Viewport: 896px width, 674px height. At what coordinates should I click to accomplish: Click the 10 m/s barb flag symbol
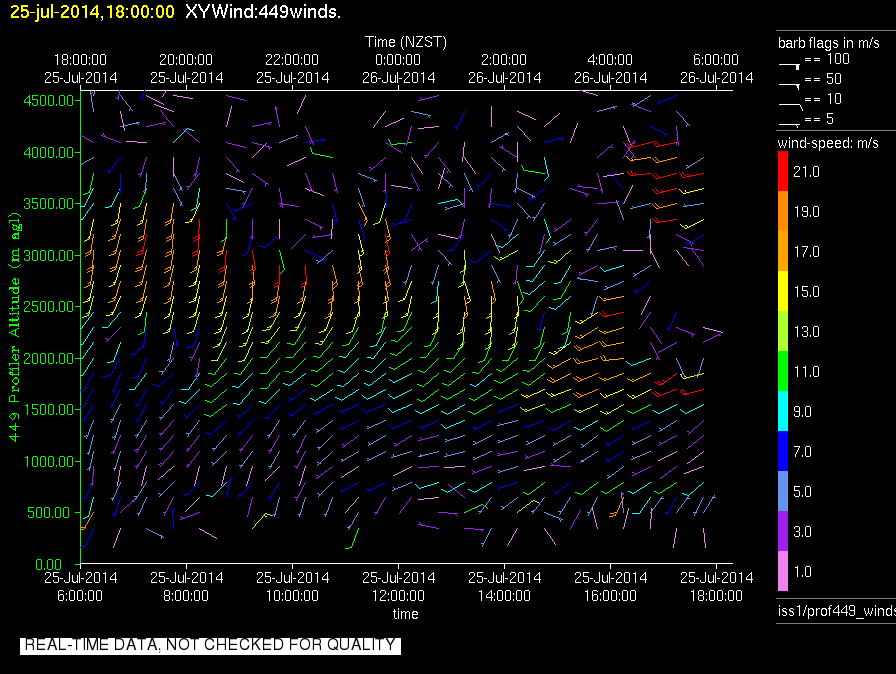pos(791,106)
